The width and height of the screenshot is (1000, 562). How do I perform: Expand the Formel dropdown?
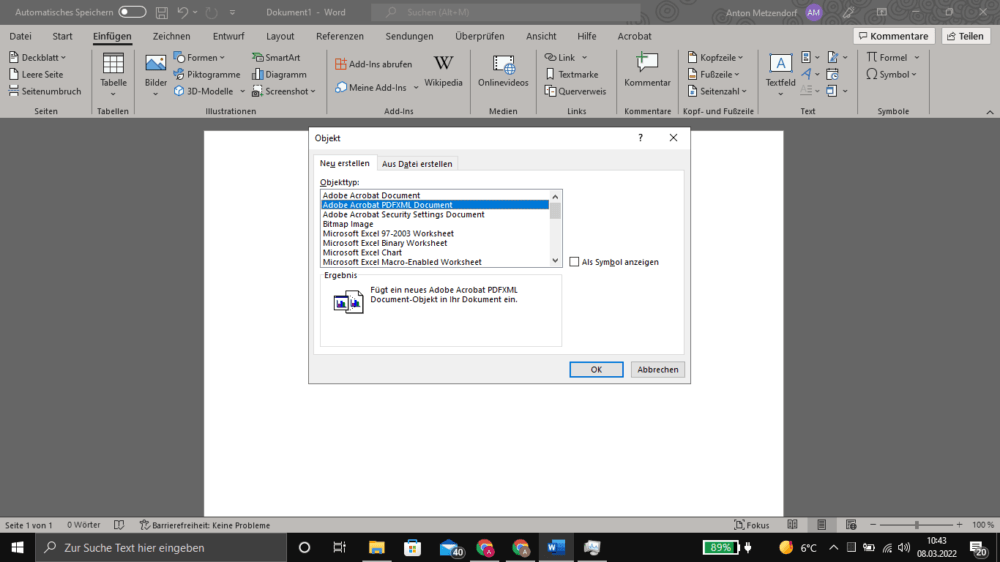click(916, 58)
